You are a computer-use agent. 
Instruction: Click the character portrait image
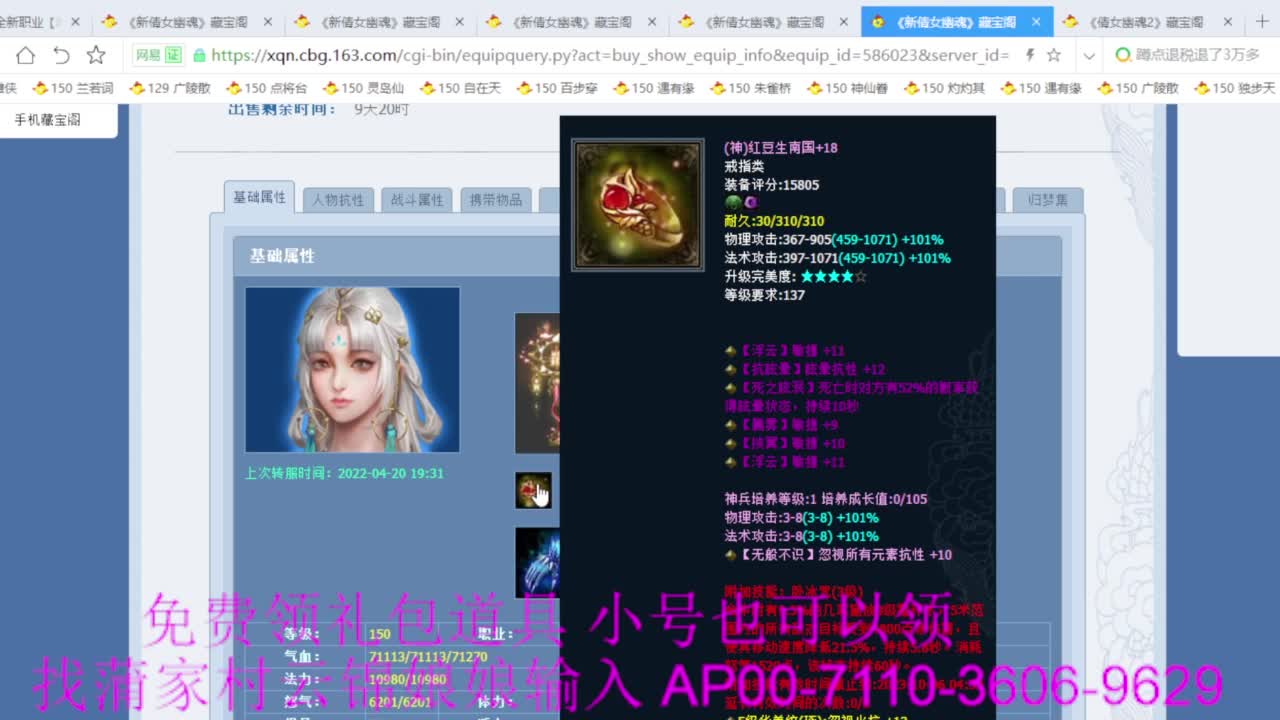[x=352, y=370]
